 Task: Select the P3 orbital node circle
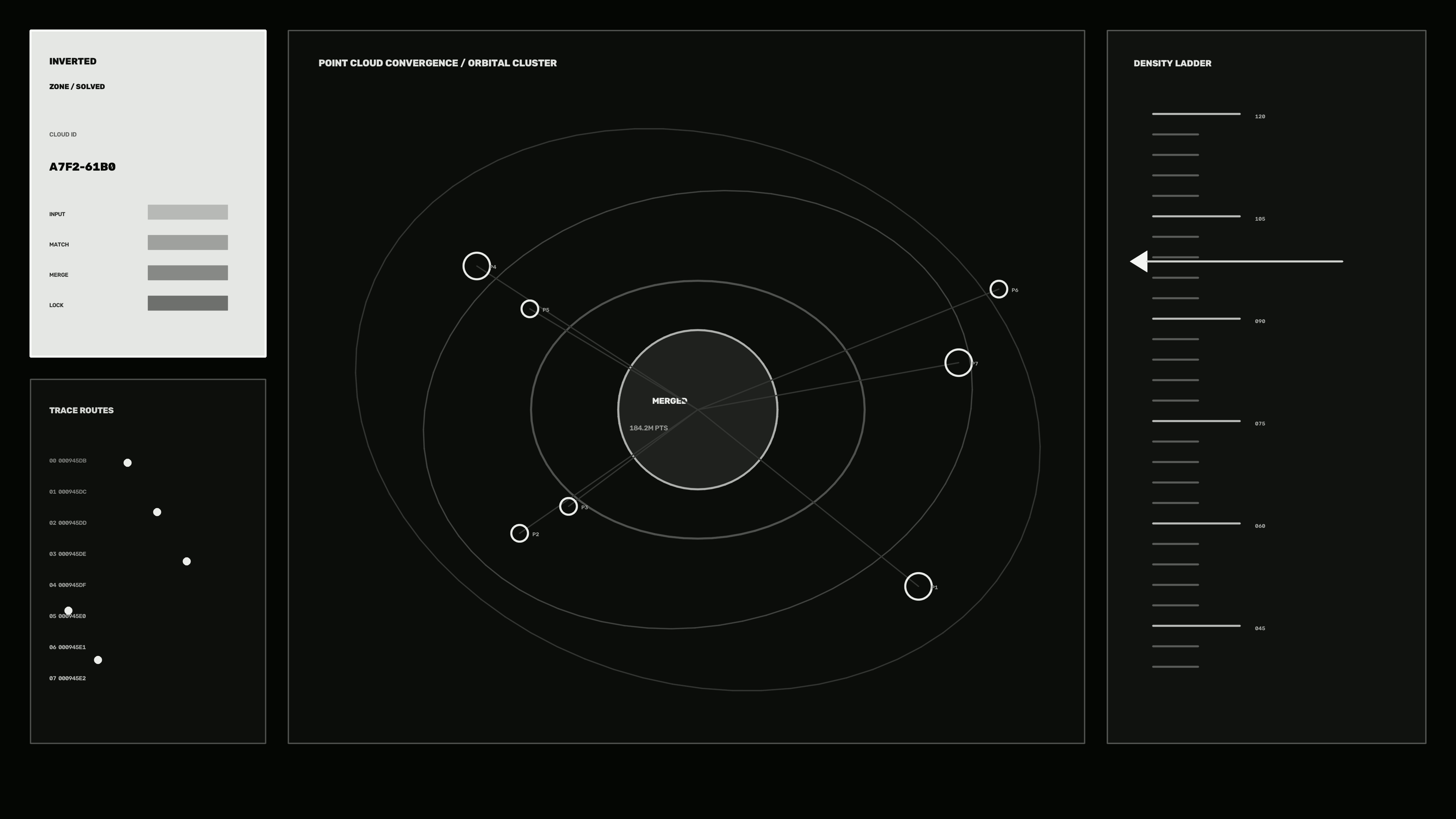coord(569,506)
